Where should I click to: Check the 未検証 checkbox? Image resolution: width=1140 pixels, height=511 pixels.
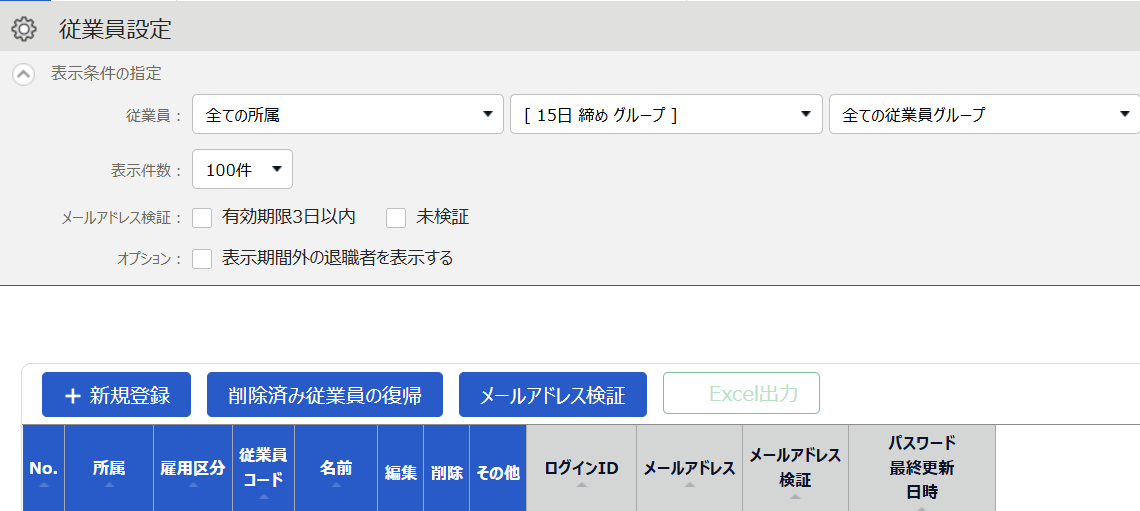[x=396, y=217]
